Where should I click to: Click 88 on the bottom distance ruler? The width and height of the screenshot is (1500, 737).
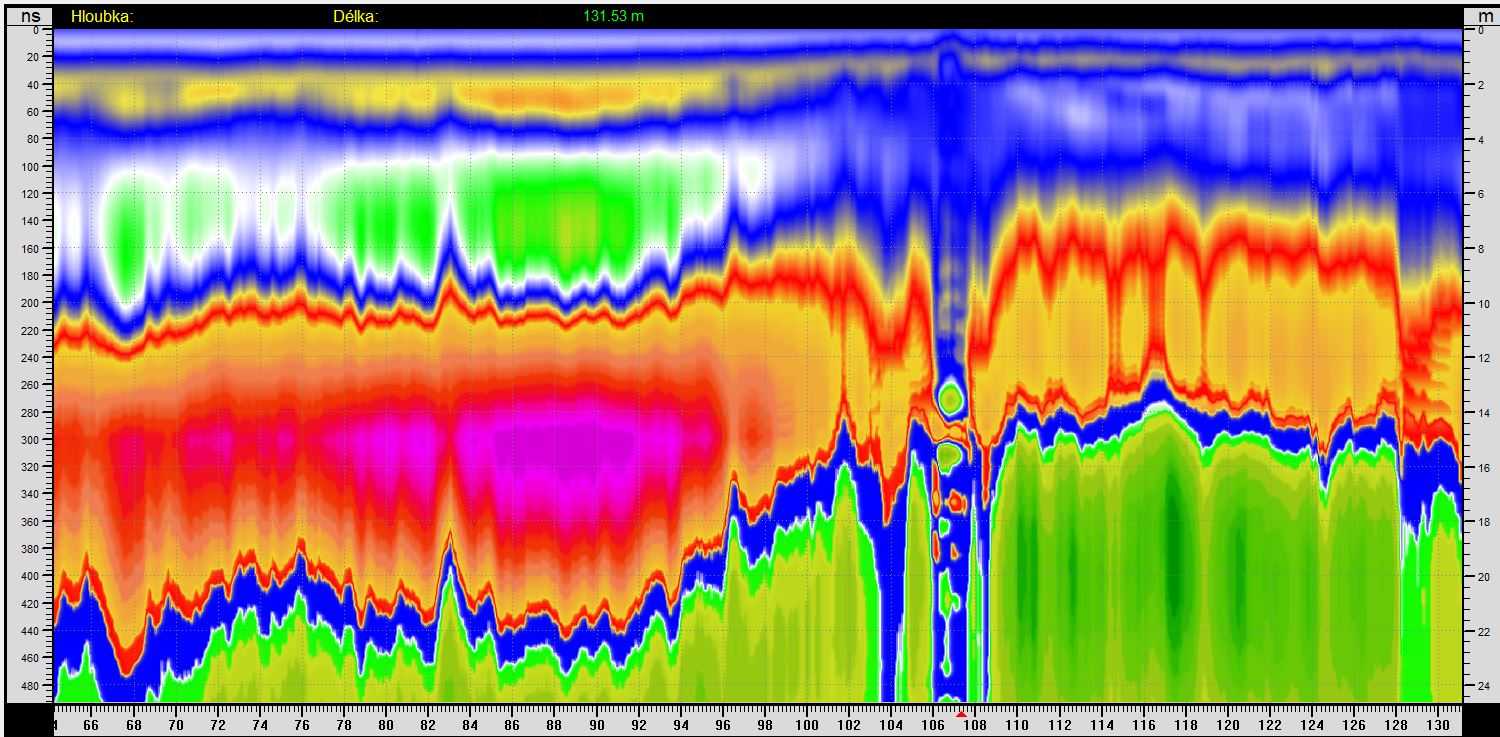(x=555, y=725)
